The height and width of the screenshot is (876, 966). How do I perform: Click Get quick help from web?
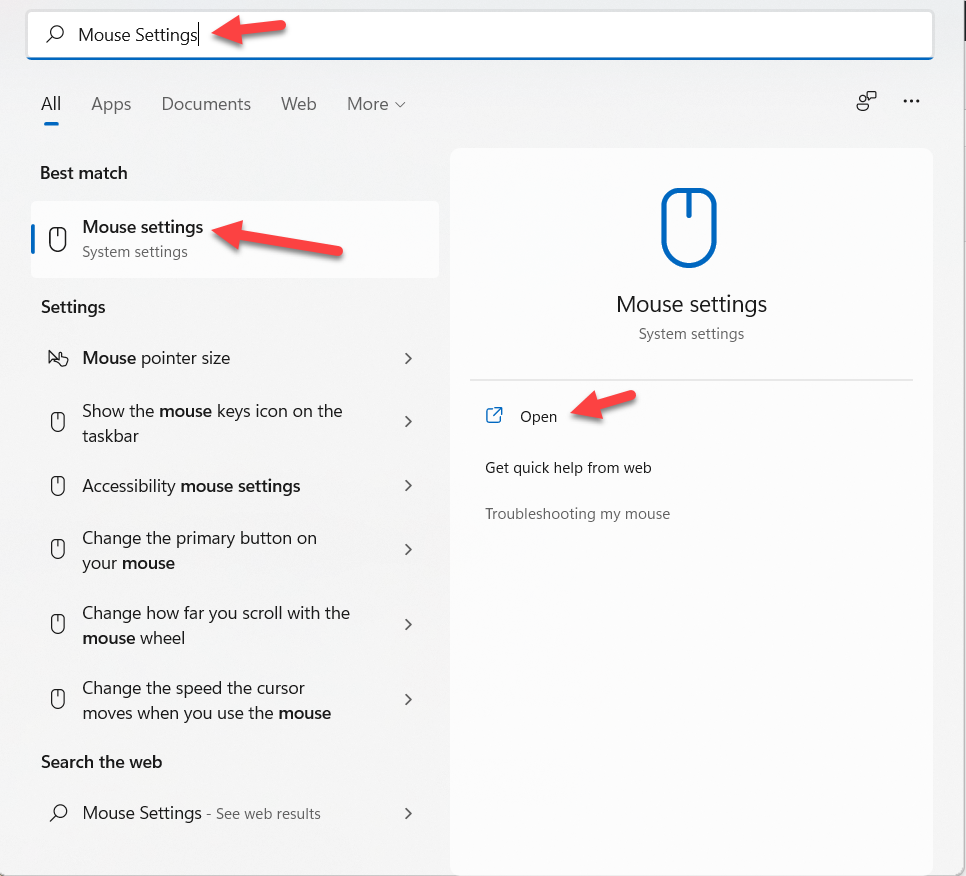[568, 467]
